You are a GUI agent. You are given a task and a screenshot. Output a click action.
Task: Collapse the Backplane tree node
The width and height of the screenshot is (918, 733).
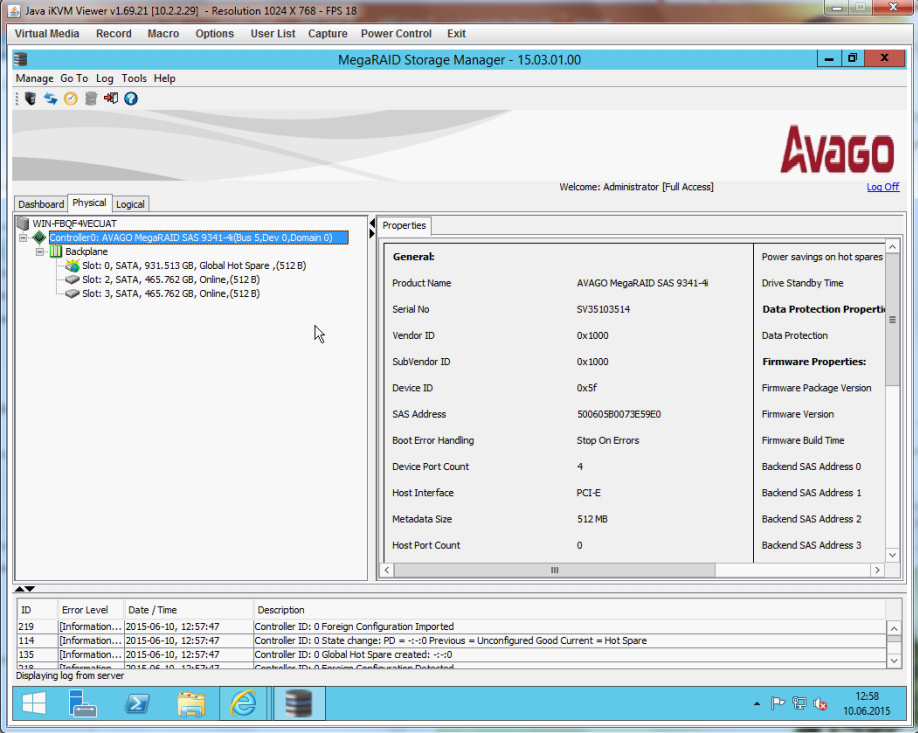40,252
